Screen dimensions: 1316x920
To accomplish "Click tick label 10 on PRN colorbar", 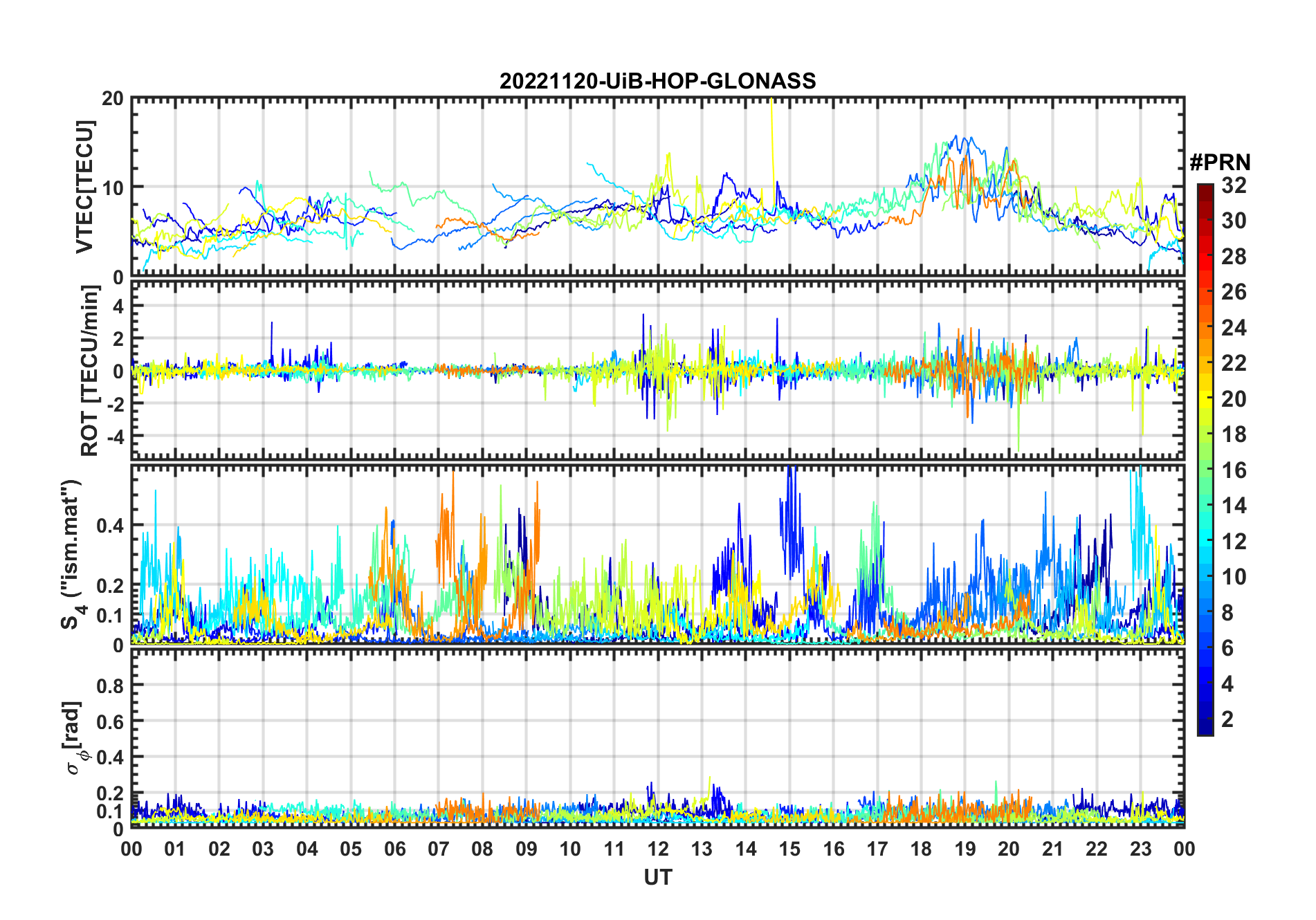I will pyautogui.click(x=1234, y=577).
